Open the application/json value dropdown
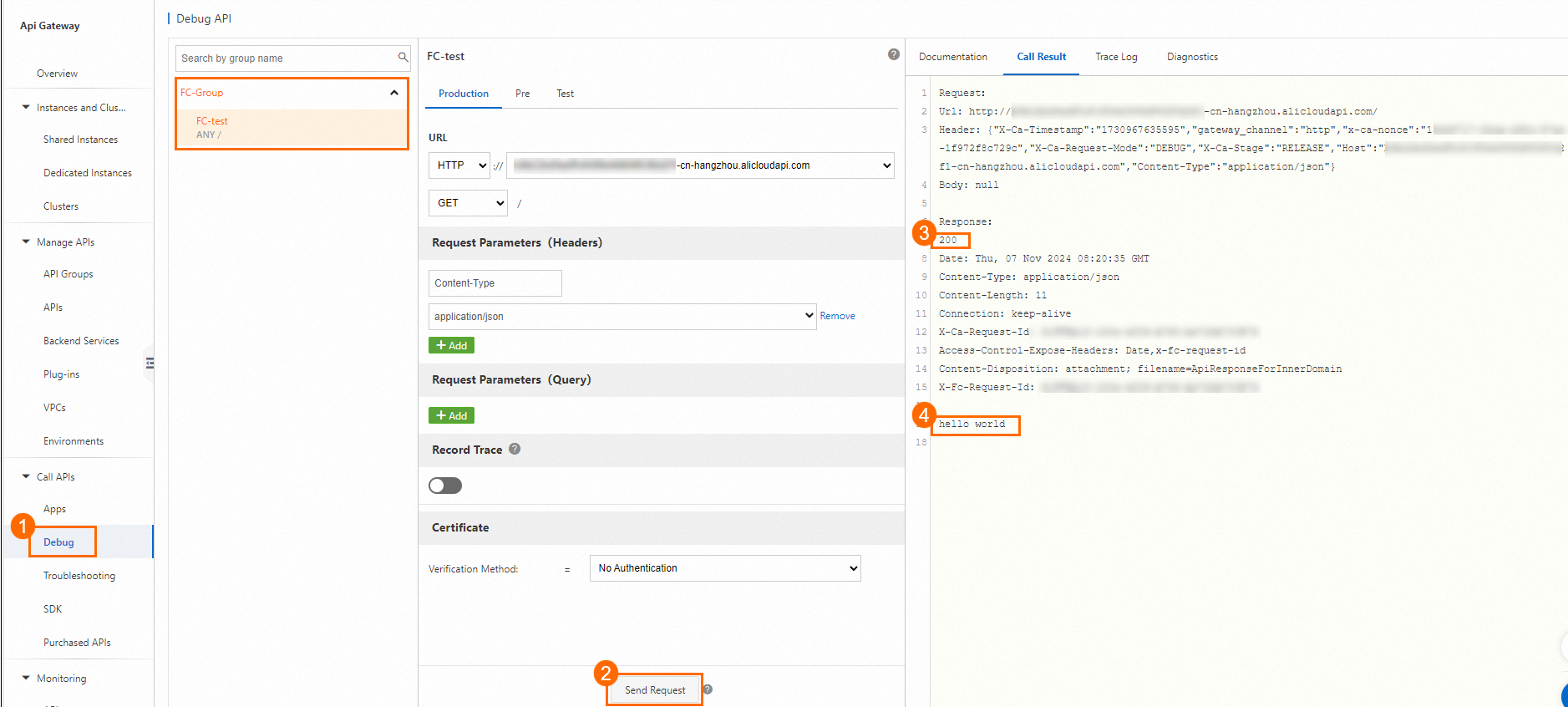The width and height of the screenshot is (1568, 707). (622, 317)
